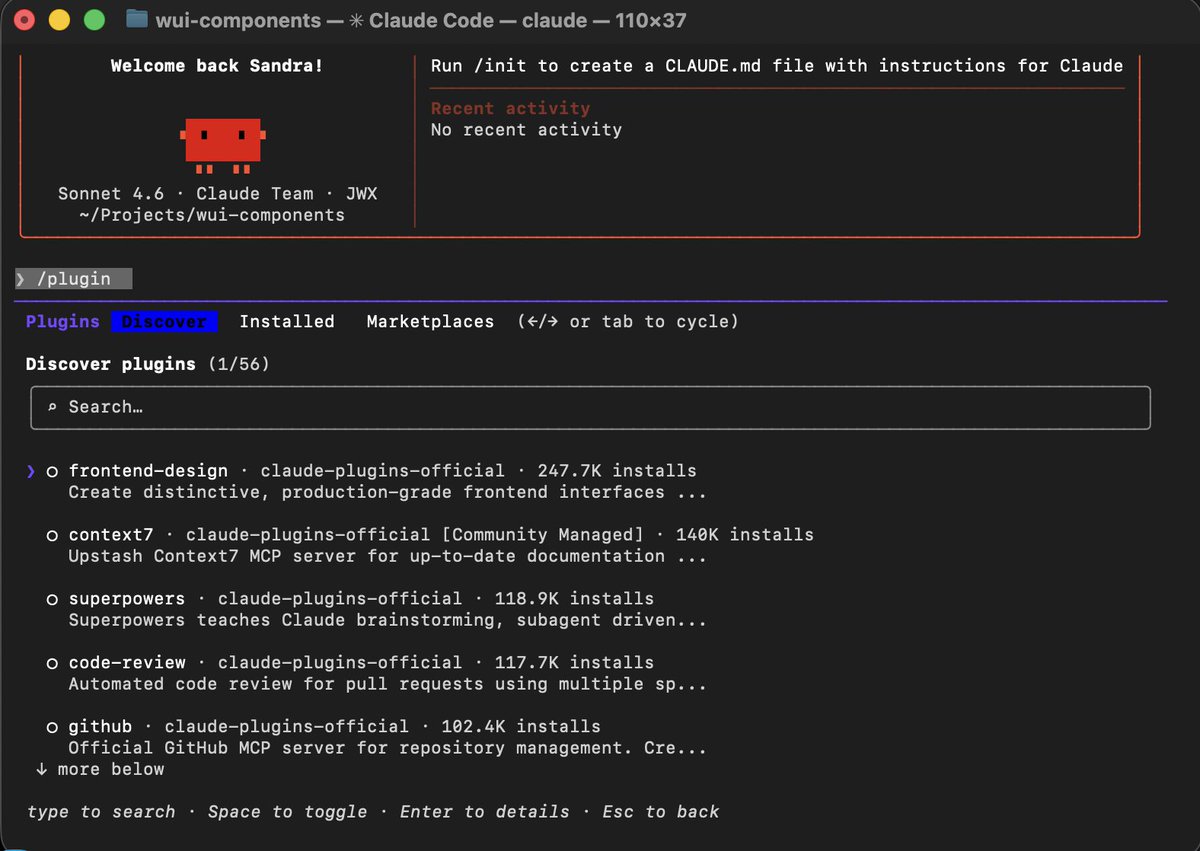Click '118.9K installs' text

coord(574,598)
